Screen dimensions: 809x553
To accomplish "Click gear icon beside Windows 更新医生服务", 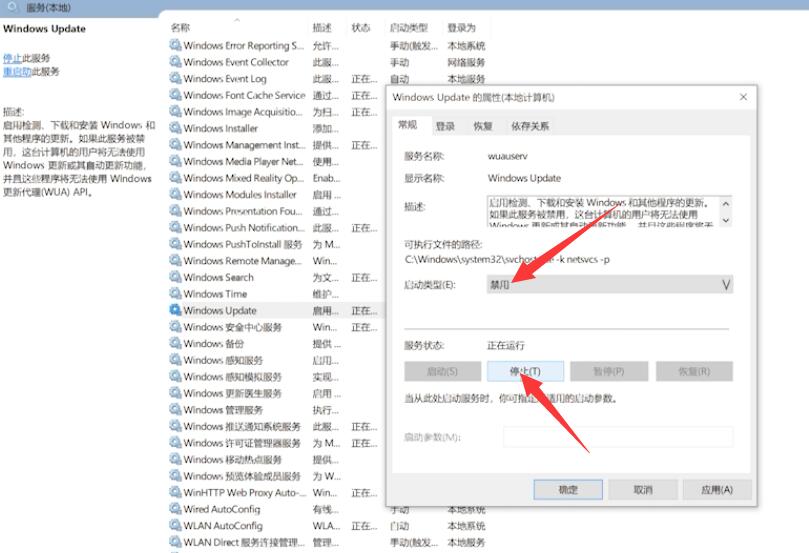I will pyautogui.click(x=175, y=393).
